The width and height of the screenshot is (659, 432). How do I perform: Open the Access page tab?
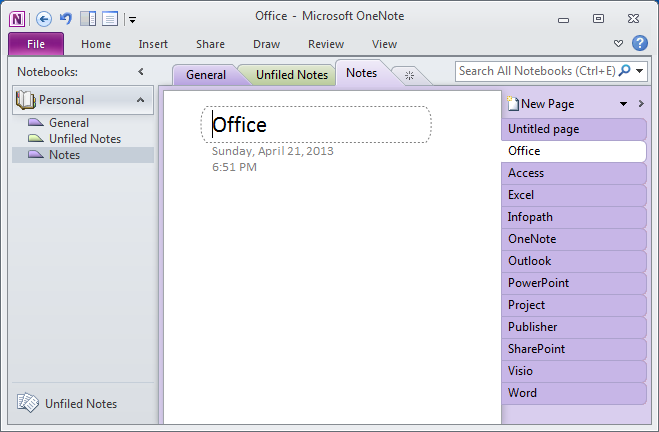pos(574,173)
